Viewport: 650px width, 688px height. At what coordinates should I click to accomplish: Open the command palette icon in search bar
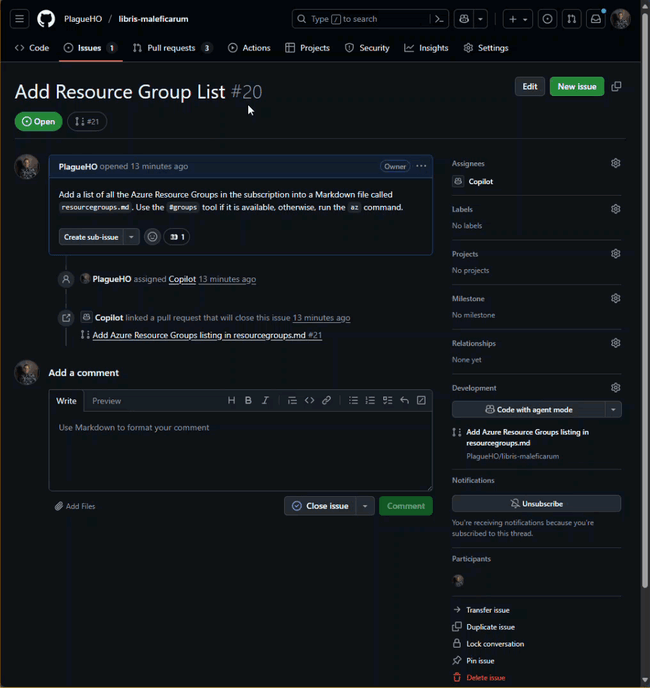tap(439, 19)
